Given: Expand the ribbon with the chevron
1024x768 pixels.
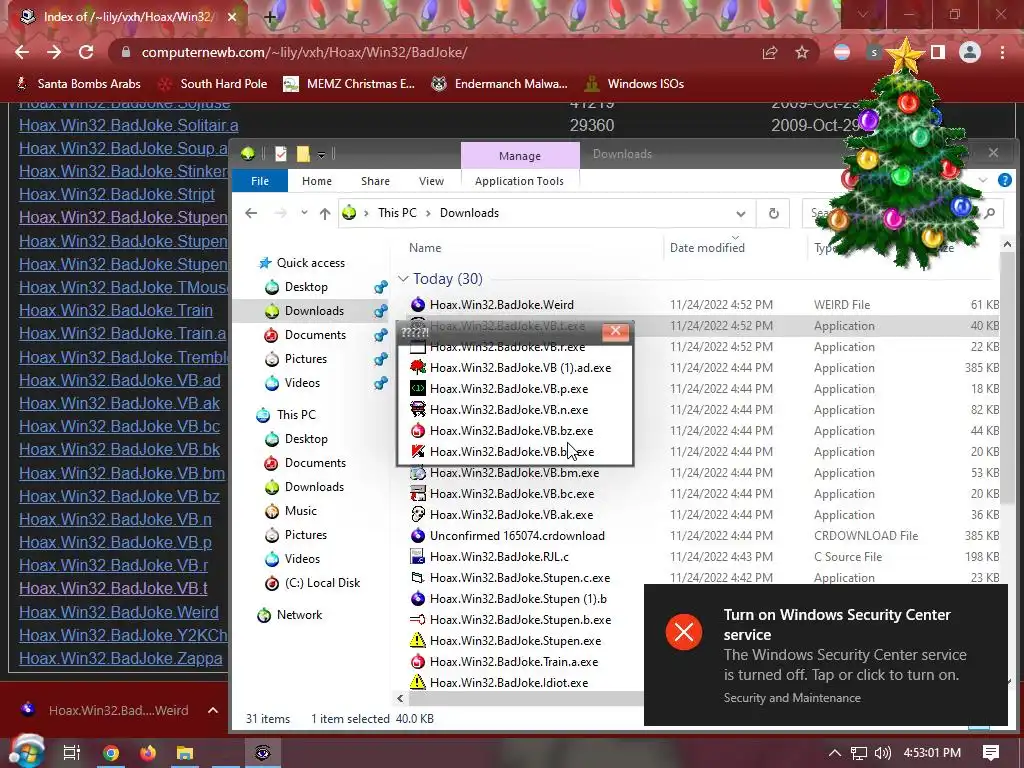Looking at the screenshot, I should [x=983, y=180].
